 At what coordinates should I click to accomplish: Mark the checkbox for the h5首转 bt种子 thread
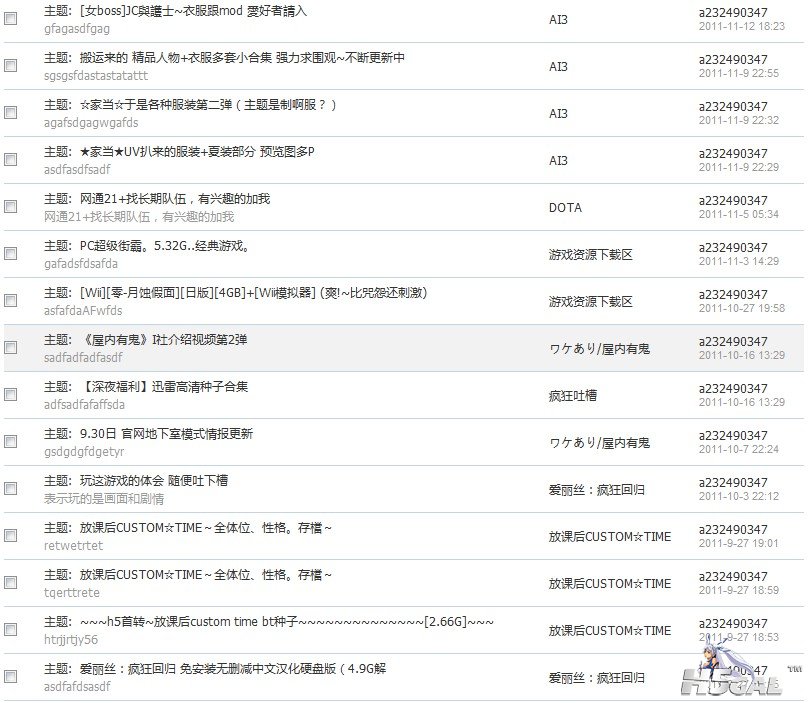[11, 630]
